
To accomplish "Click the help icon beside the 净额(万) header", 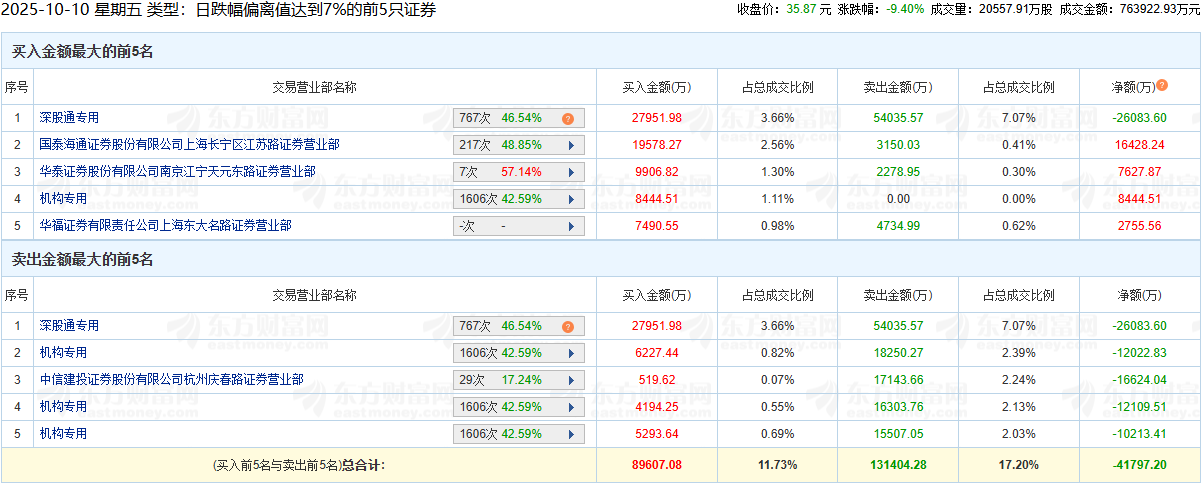I will point(1162,85).
